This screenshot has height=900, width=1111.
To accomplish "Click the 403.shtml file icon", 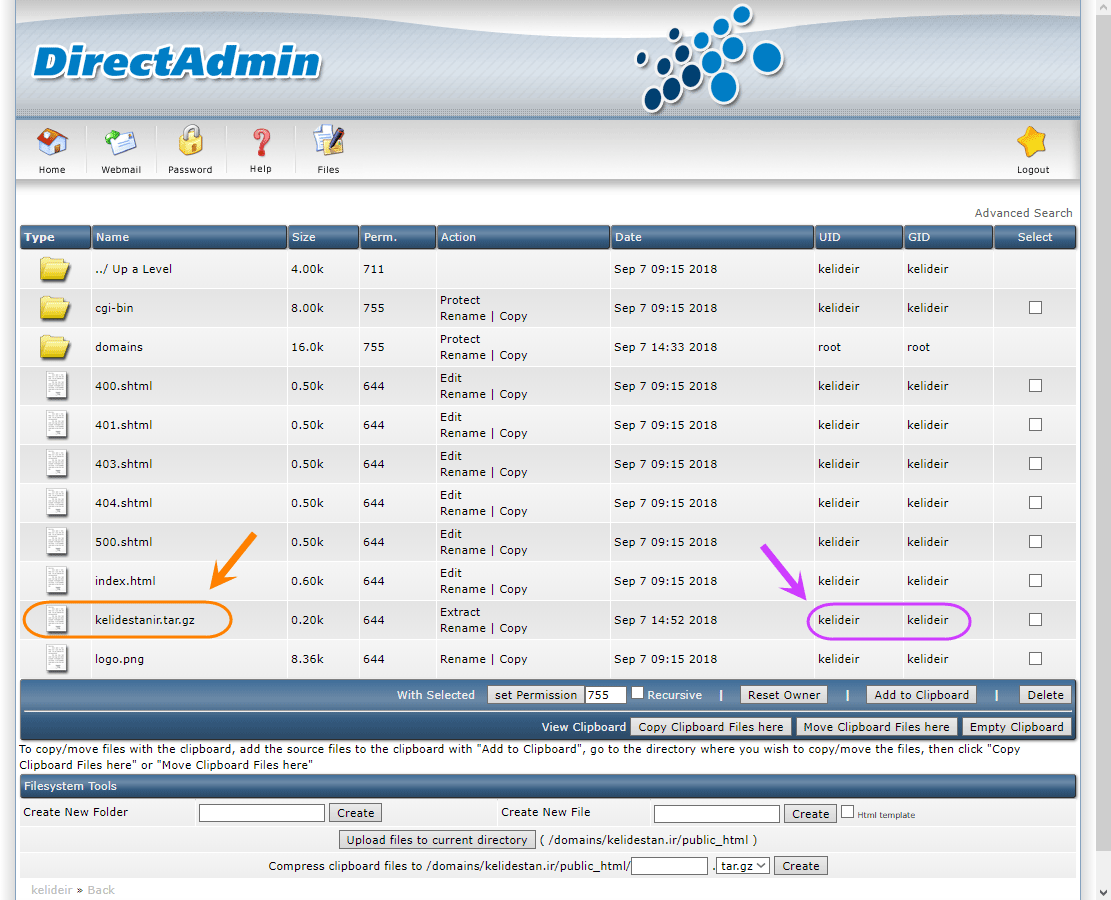I will 56,463.
